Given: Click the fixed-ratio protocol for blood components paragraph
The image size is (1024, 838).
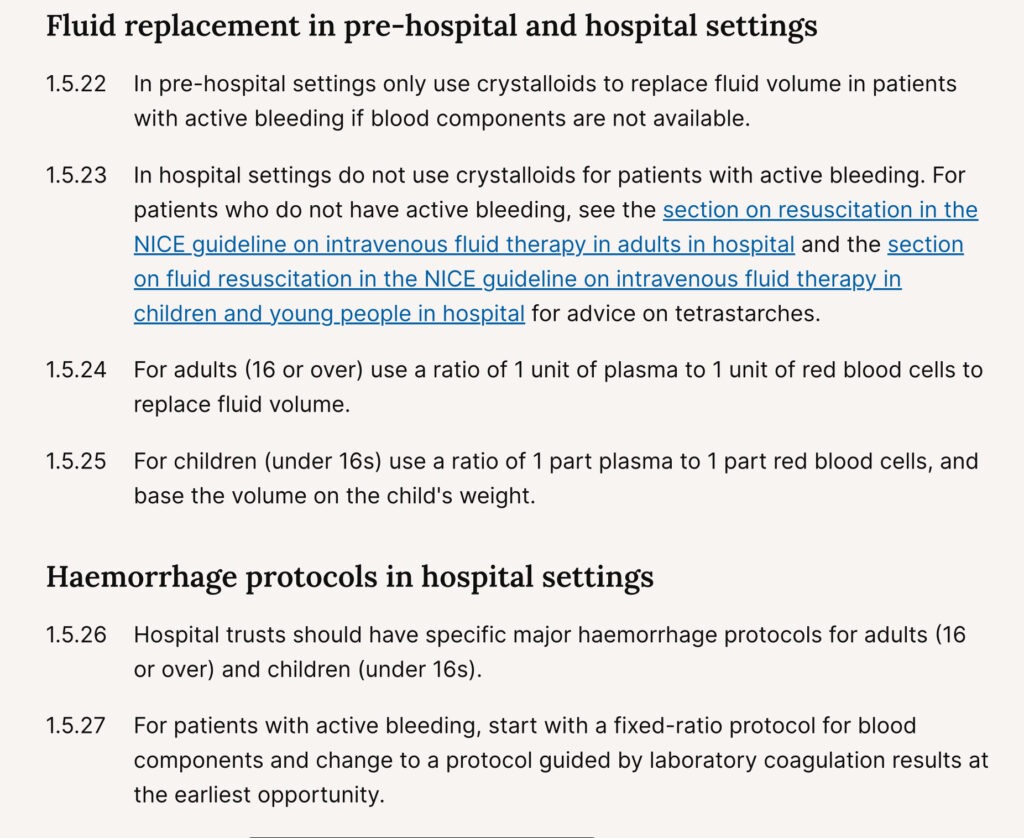Looking at the screenshot, I should [x=561, y=760].
